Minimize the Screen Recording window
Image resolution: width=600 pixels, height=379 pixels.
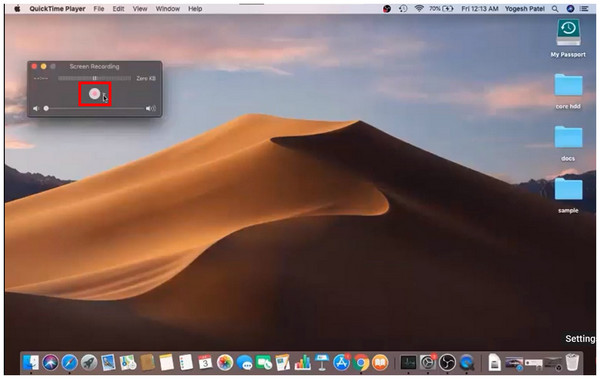coord(44,67)
